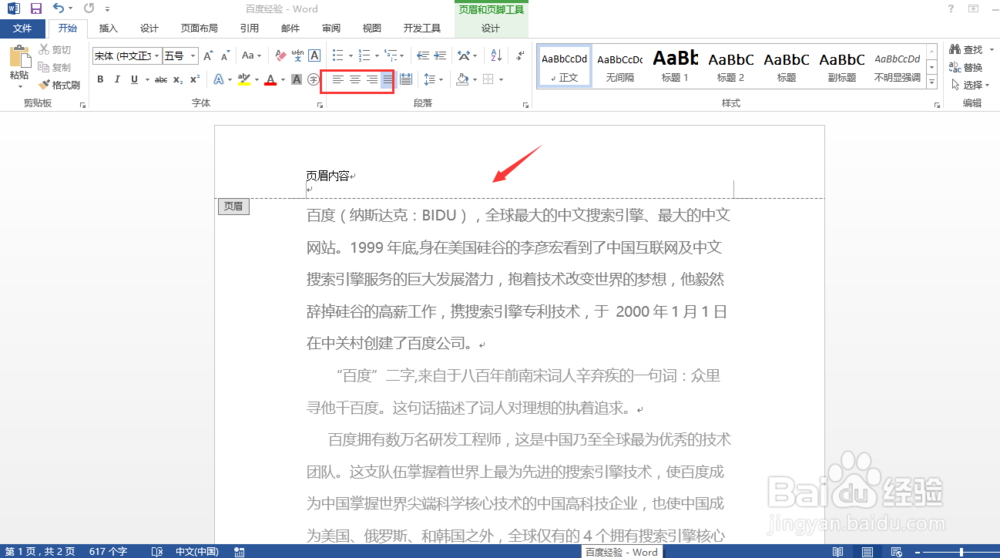Click the Redo icon
The height and width of the screenshot is (558, 1000).
tap(89, 8)
